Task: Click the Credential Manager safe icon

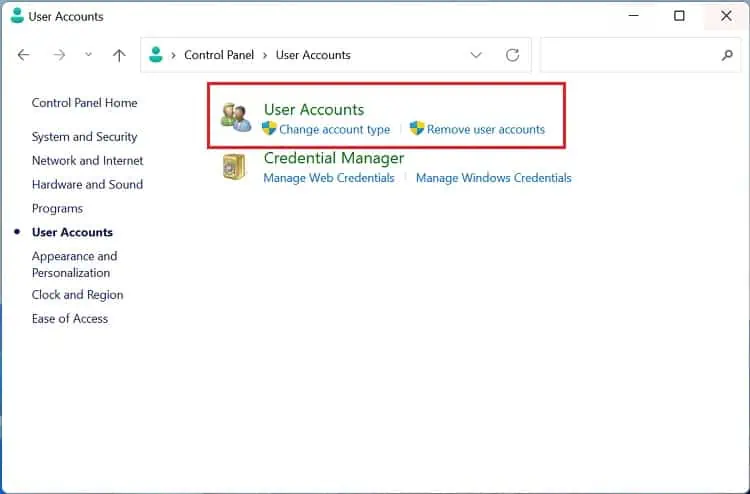Action: pos(234,167)
